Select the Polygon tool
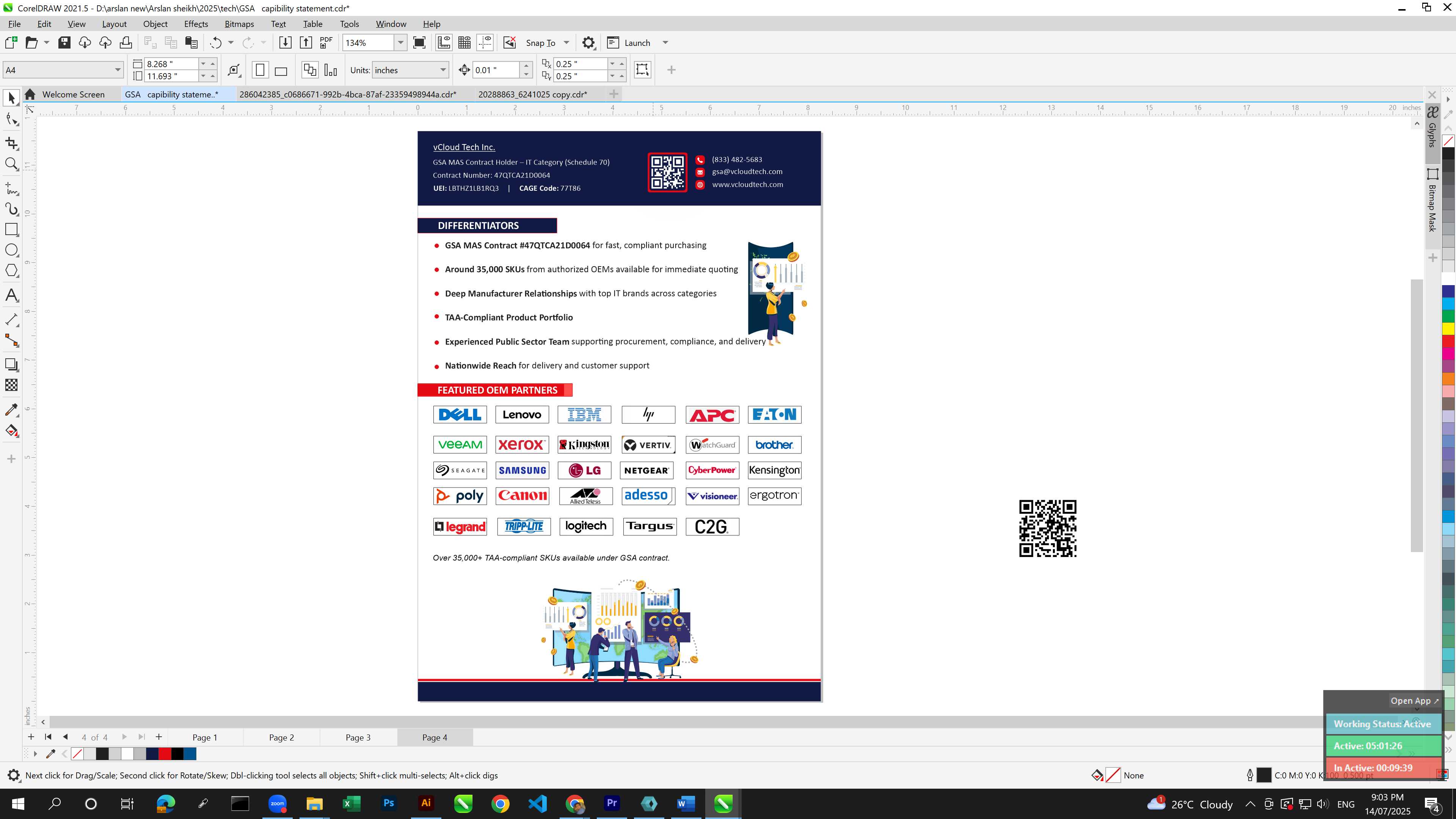The height and width of the screenshot is (819, 1456). [x=11, y=271]
